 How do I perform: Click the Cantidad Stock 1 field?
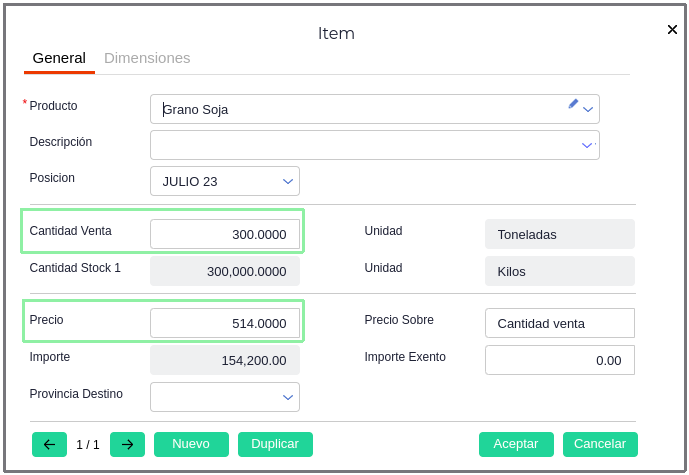click(225, 271)
